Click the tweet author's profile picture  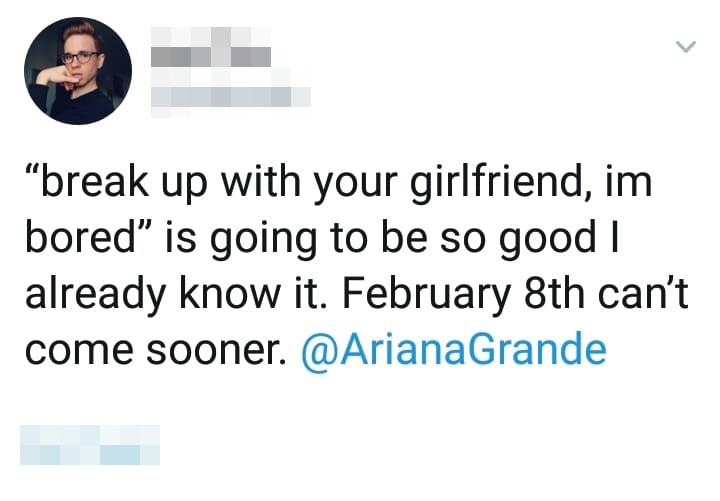click(77, 70)
